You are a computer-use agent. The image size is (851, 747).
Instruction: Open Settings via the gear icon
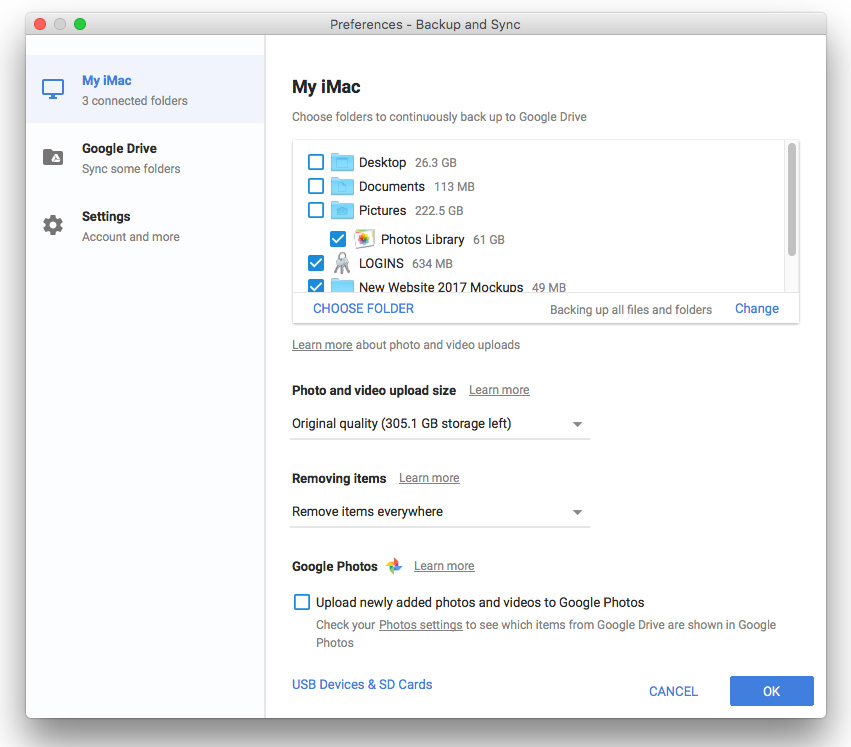(52, 224)
